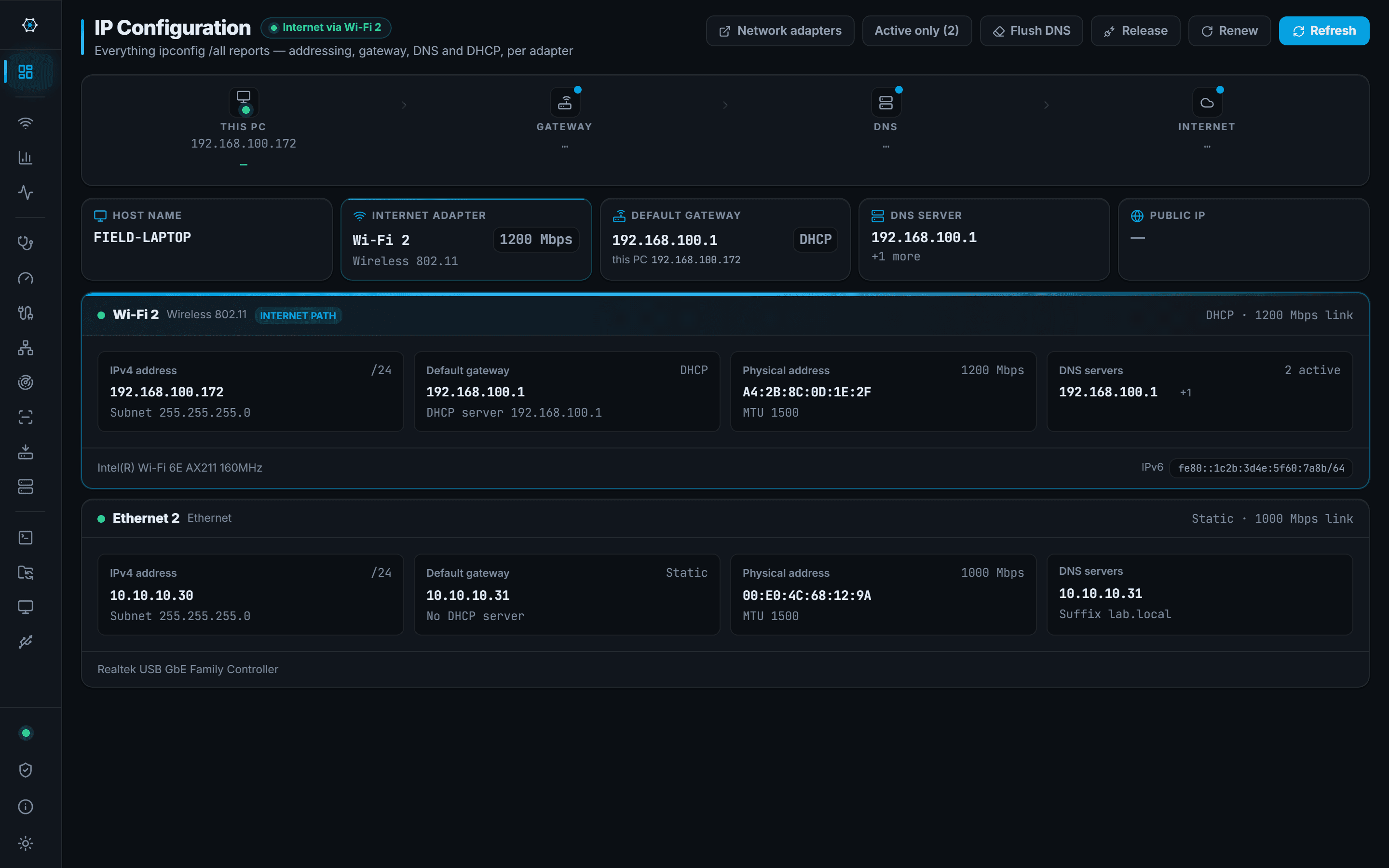Open the shield check sidebar icon
Image resolution: width=1389 pixels, height=868 pixels.
tap(26, 770)
